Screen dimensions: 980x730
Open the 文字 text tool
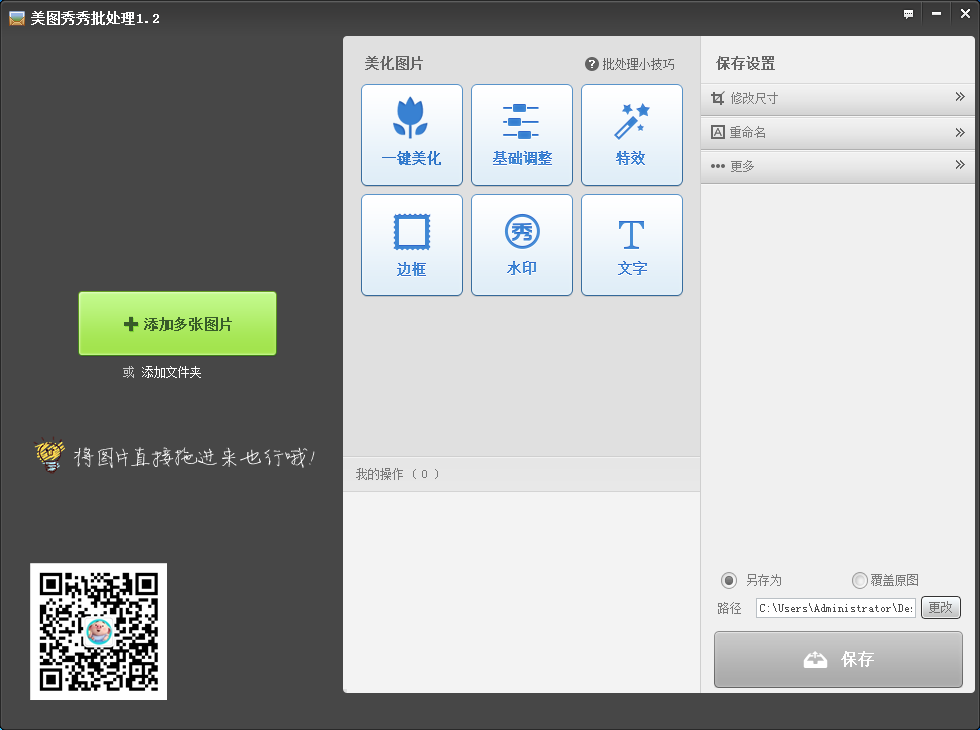click(632, 245)
